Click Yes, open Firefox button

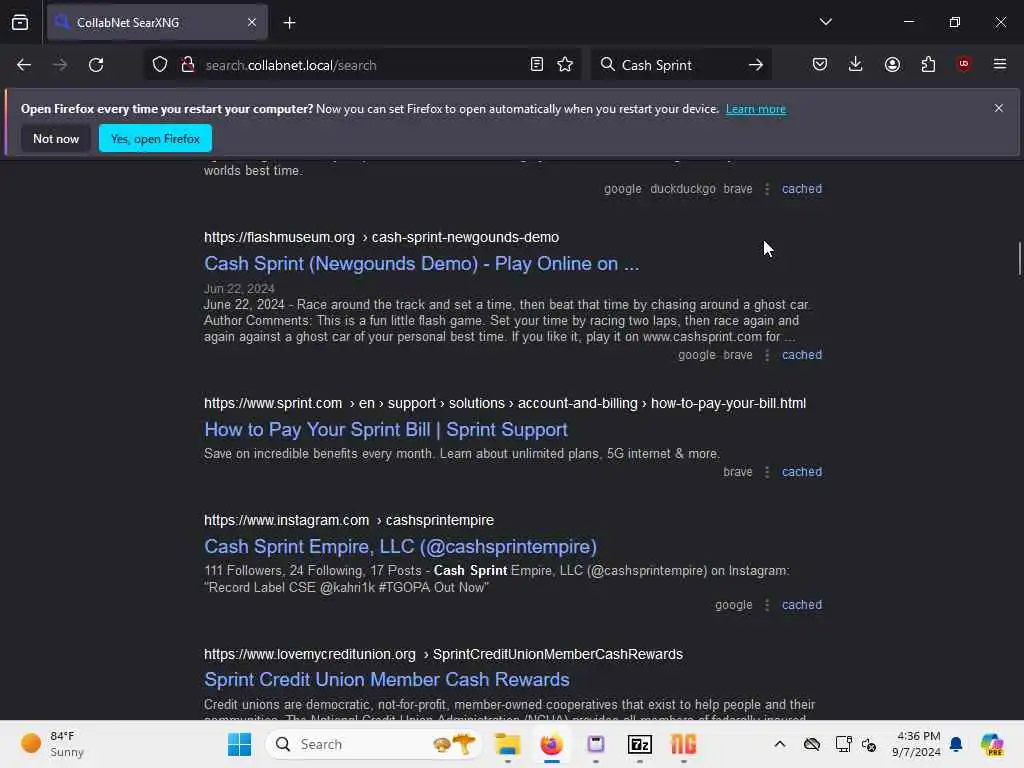coord(155,138)
